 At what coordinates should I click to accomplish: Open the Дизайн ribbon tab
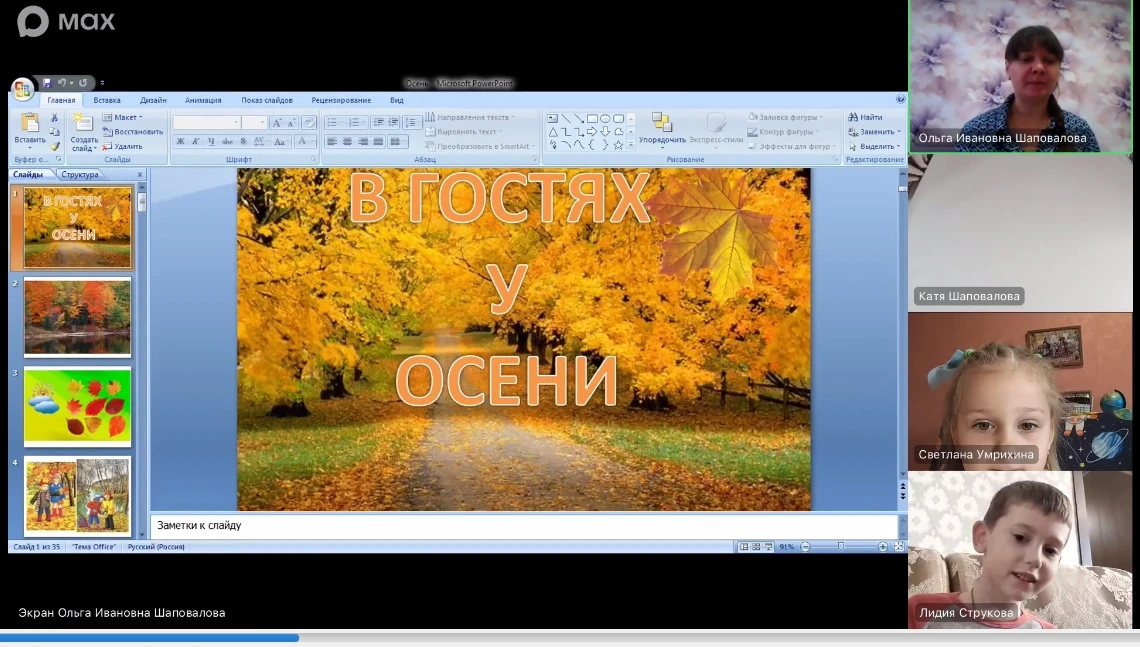tap(153, 100)
